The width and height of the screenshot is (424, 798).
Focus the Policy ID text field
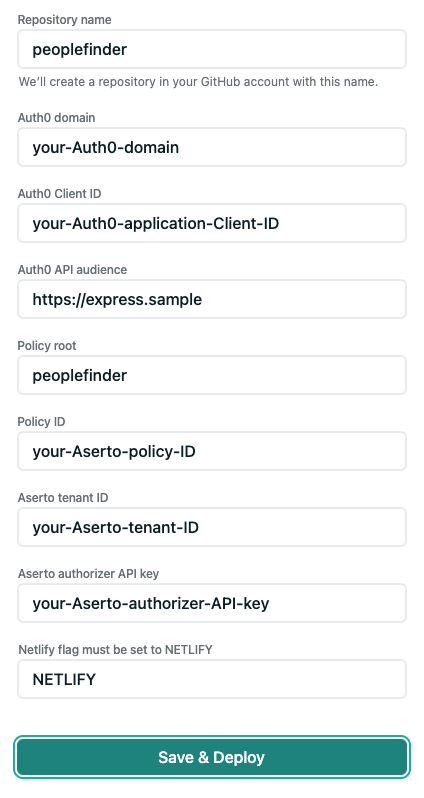[212, 451]
